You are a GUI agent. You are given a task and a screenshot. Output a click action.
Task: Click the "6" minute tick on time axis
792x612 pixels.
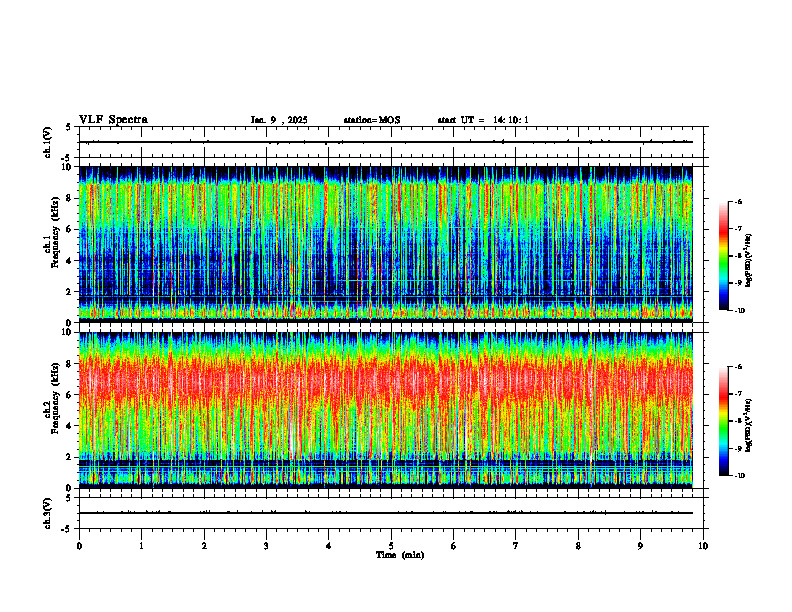pyautogui.click(x=454, y=546)
